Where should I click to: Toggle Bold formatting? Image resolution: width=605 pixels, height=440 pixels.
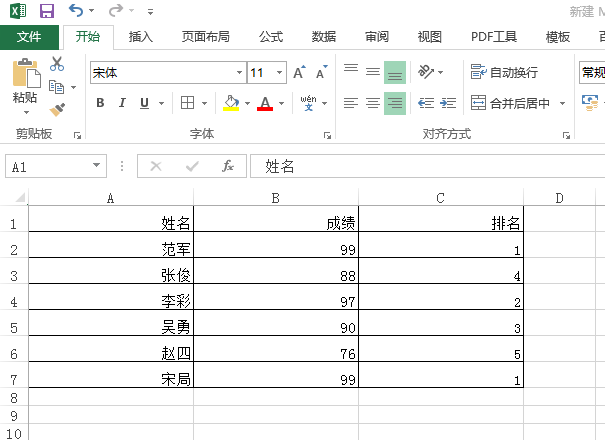coord(100,103)
